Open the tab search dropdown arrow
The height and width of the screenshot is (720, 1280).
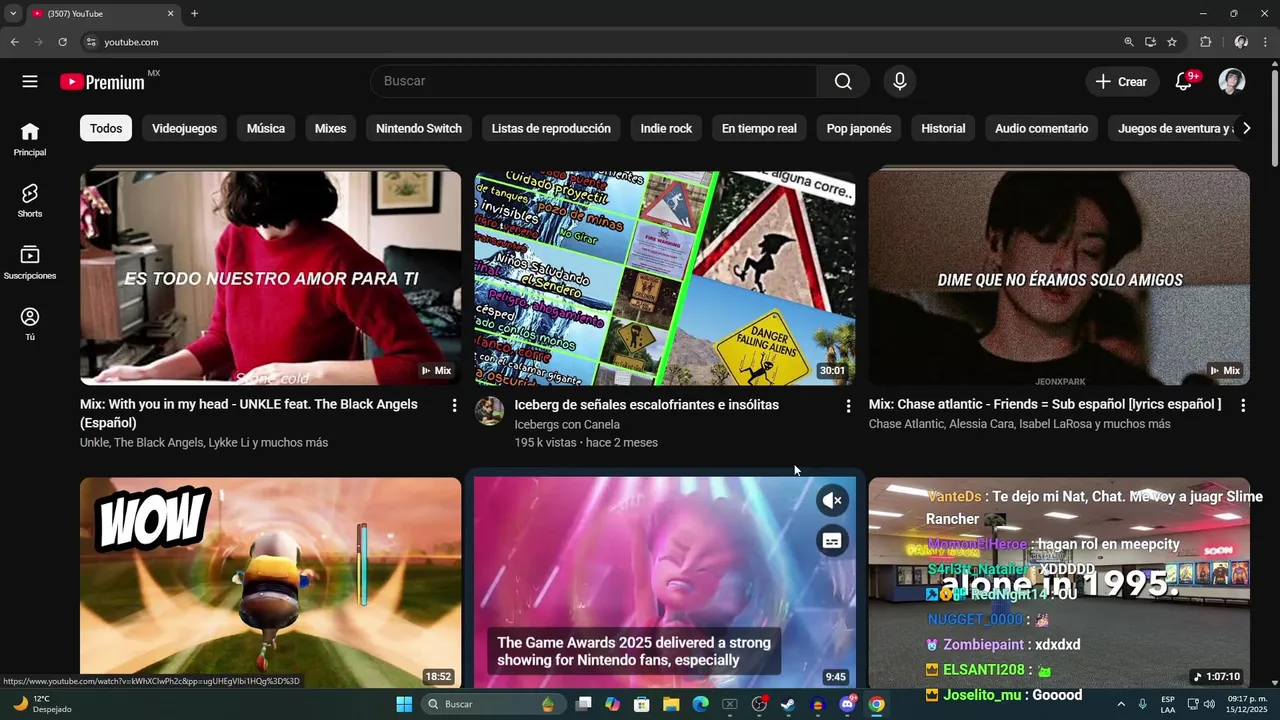click(x=13, y=13)
